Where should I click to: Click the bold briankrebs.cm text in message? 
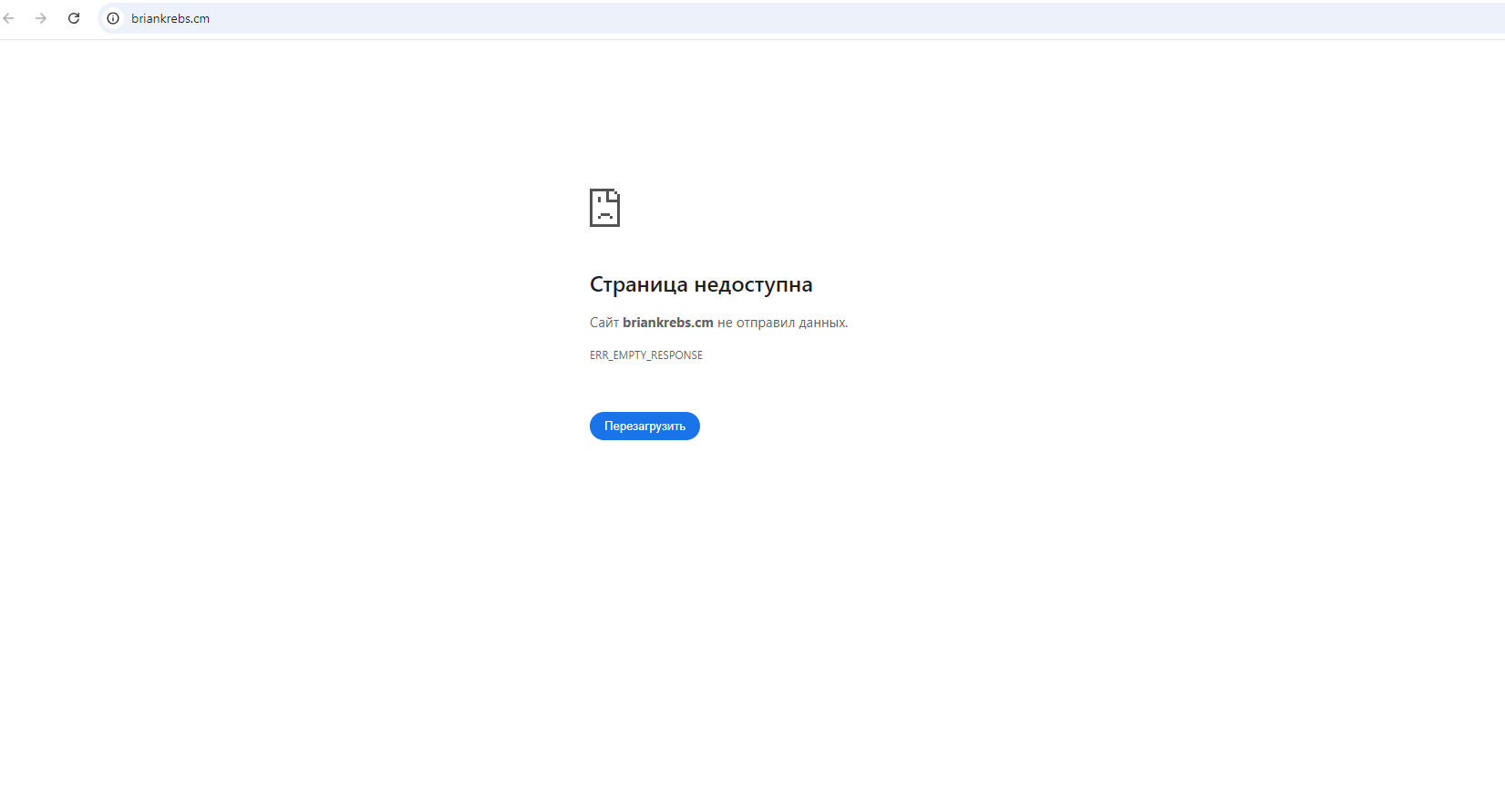(x=668, y=323)
